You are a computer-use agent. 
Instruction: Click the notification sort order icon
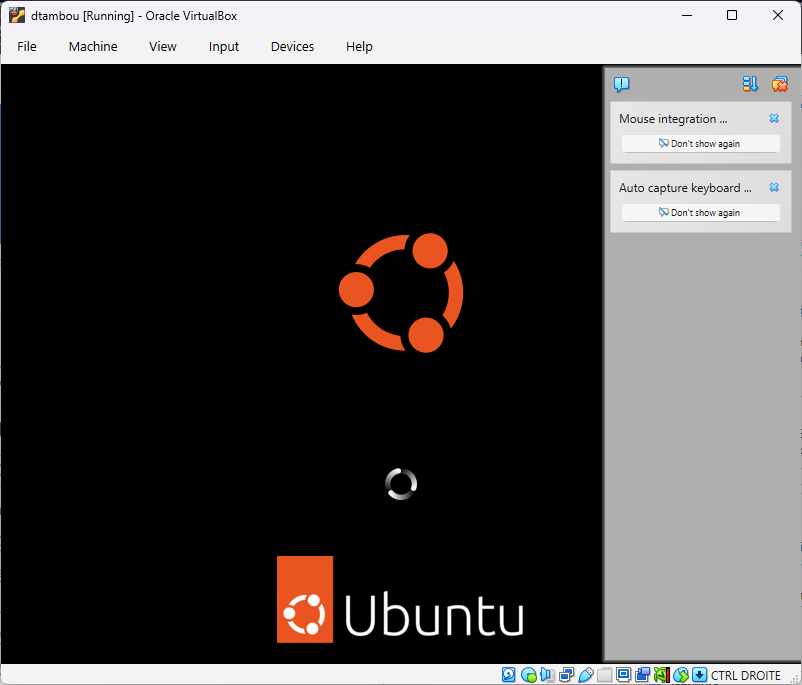[x=750, y=84]
